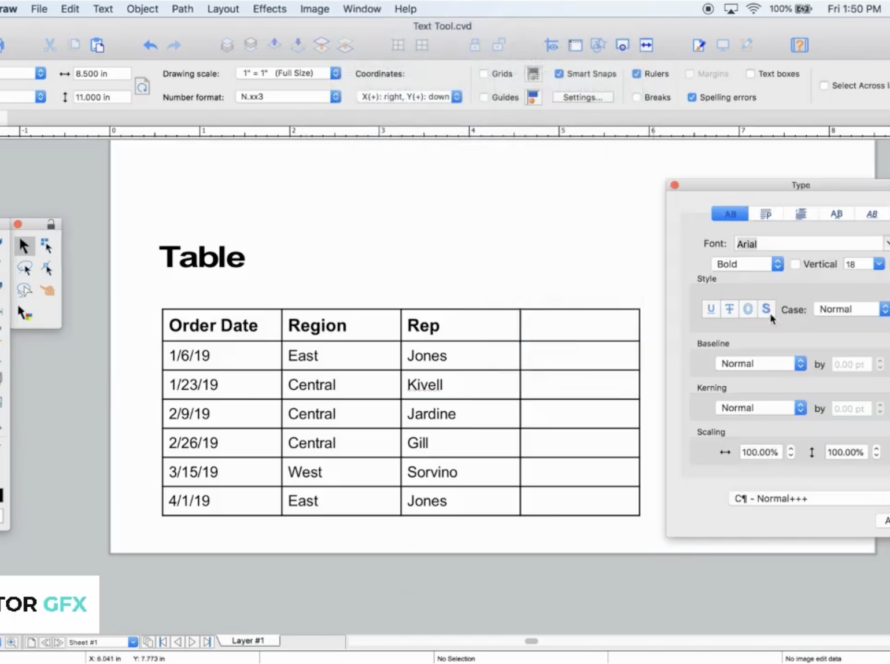
Task: Click the Wi-Fi icon in menu bar
Action: 753,9
